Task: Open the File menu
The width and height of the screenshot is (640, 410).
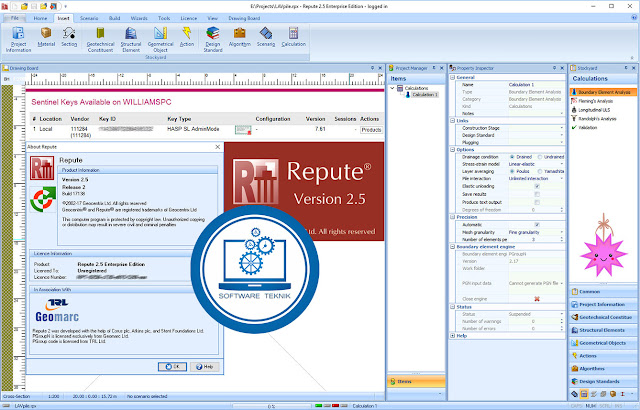Action: tap(15, 18)
